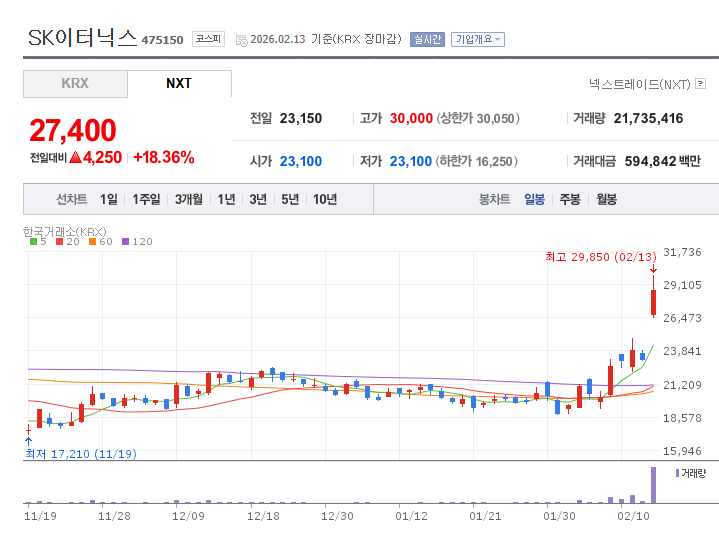Click the 전일 value 23,150

(301, 118)
